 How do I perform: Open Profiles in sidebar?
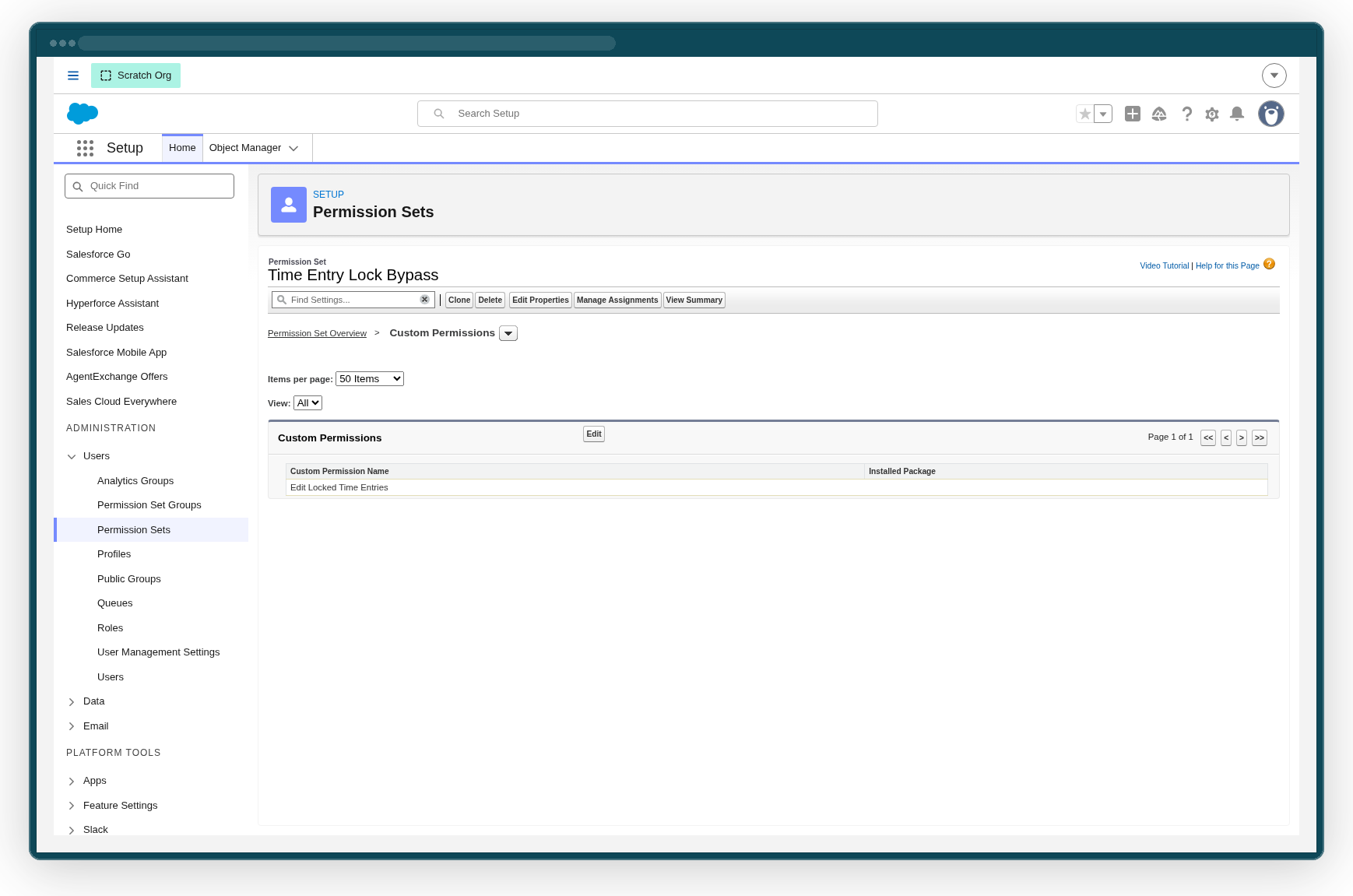click(x=114, y=554)
